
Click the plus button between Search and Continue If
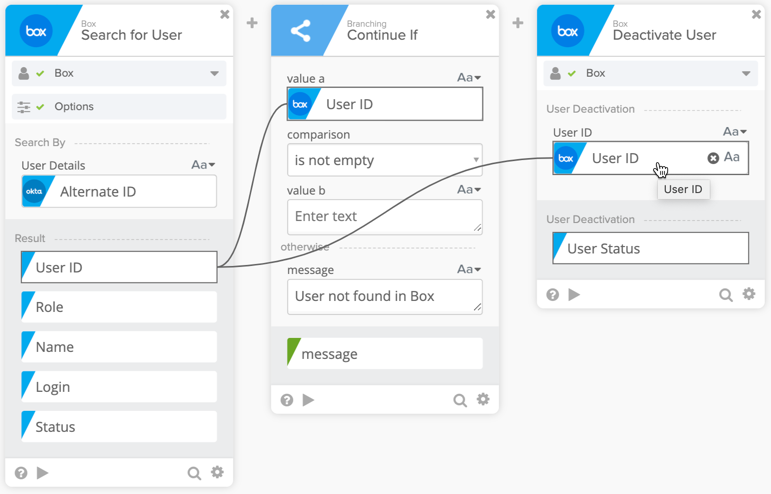(x=252, y=22)
